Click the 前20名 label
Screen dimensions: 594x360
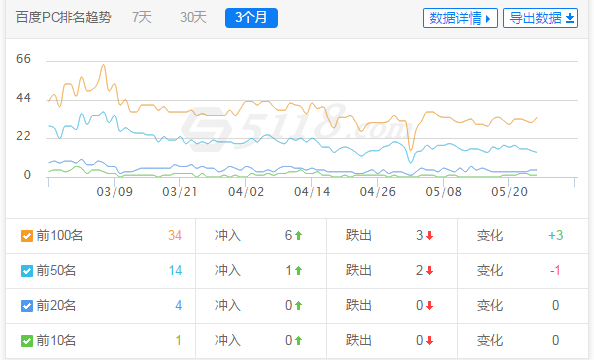coord(56,305)
